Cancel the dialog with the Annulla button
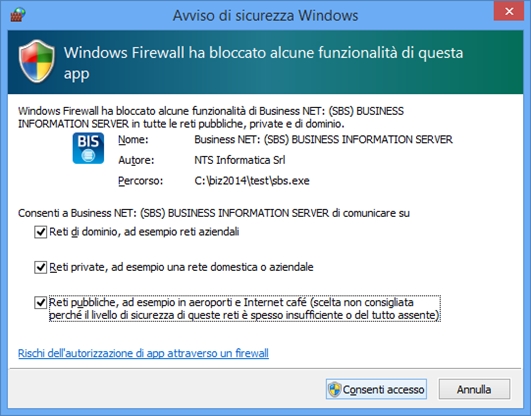The height and width of the screenshot is (416, 531). tap(474, 389)
